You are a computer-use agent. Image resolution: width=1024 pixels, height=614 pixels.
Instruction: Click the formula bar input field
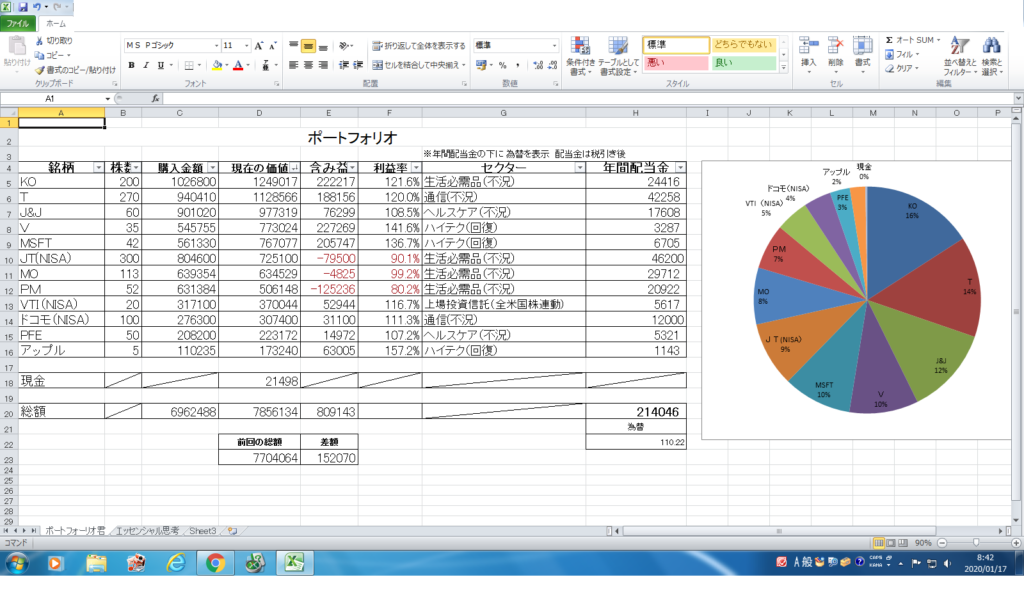coord(589,99)
